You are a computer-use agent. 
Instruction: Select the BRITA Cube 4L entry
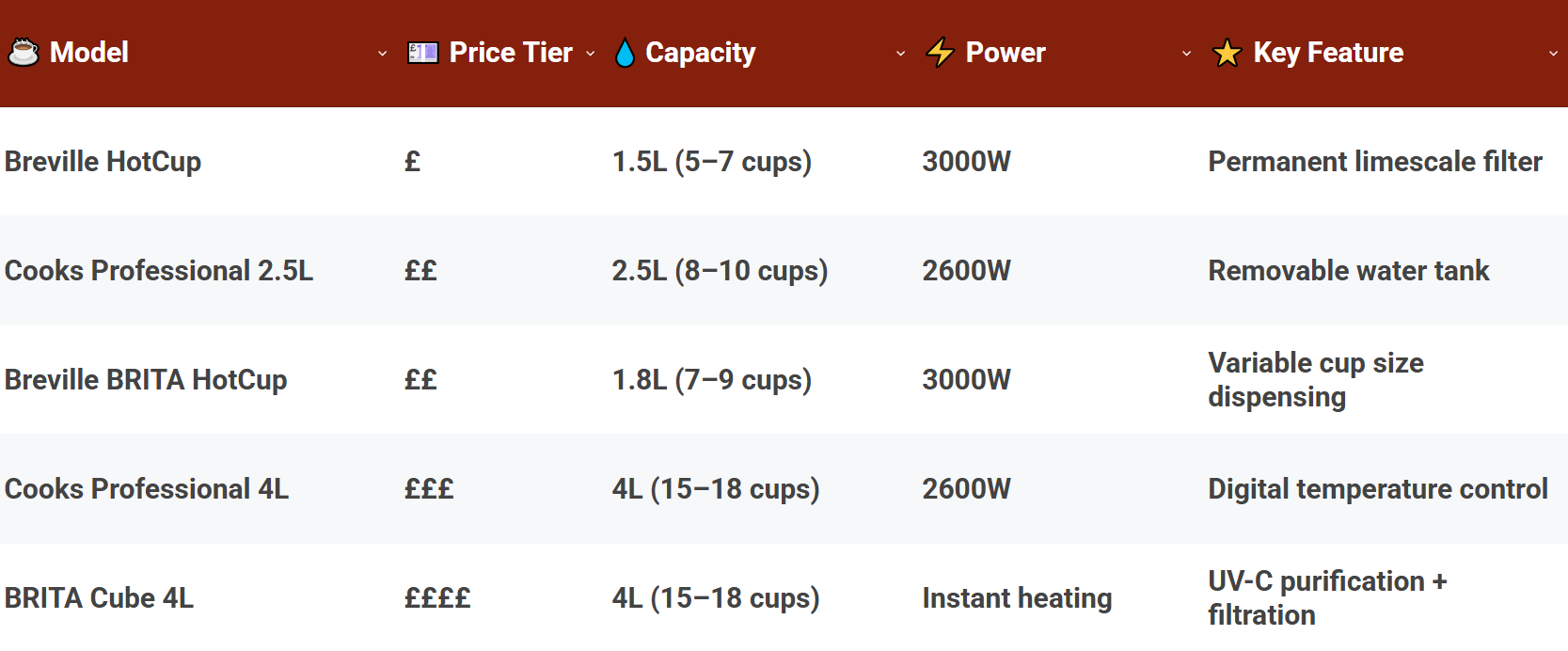[99, 597]
